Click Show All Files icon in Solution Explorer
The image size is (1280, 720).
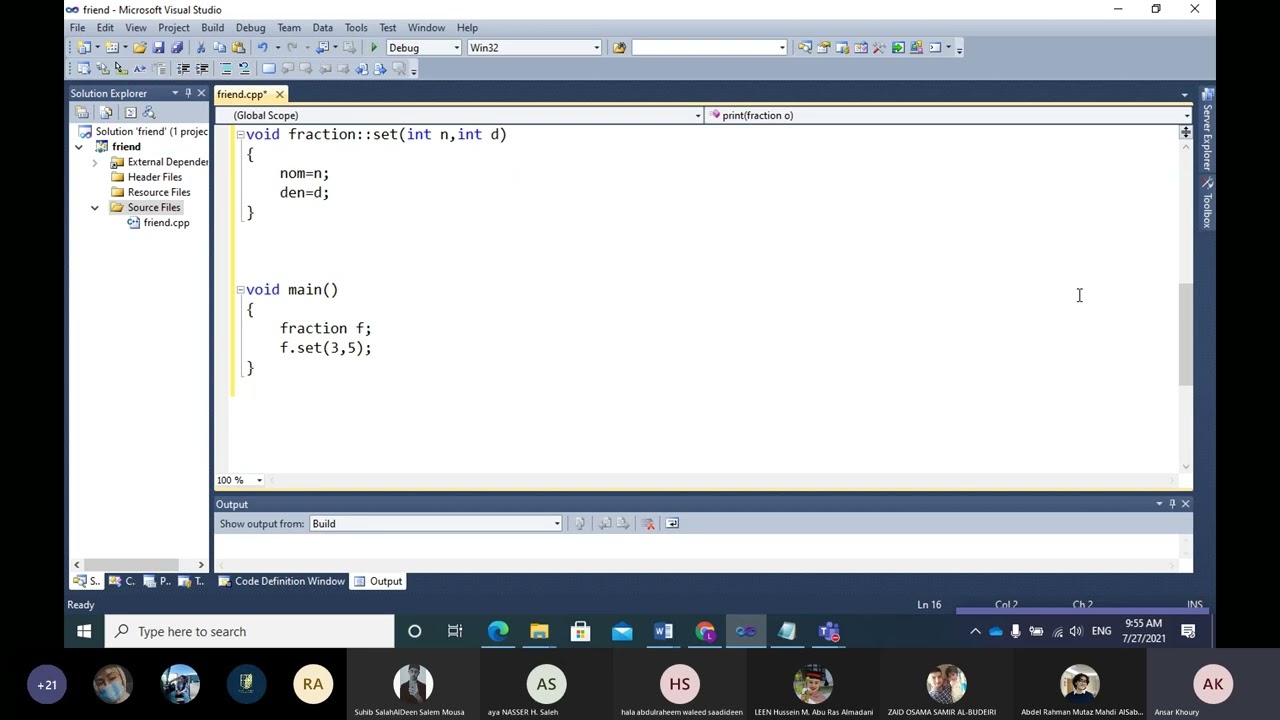(106, 113)
